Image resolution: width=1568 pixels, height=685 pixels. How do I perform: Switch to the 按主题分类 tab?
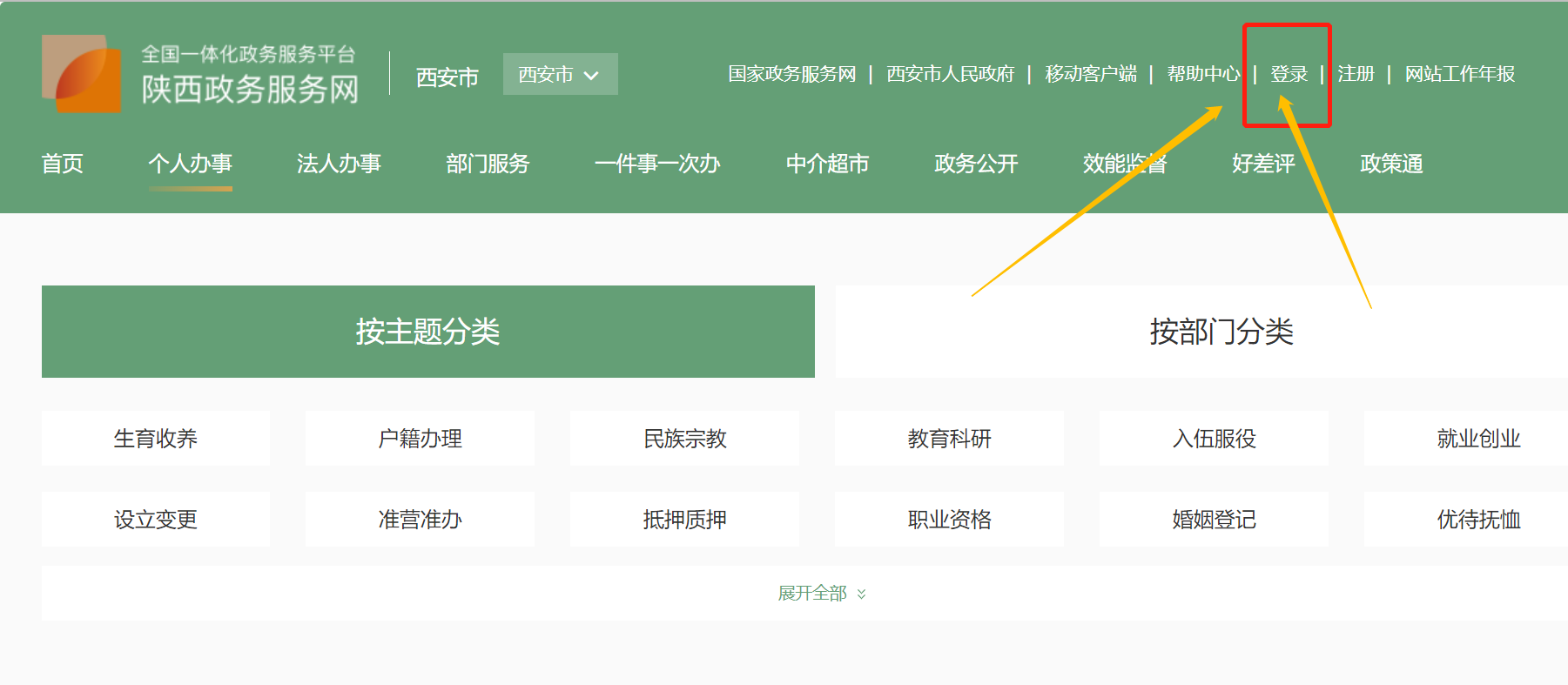427,332
